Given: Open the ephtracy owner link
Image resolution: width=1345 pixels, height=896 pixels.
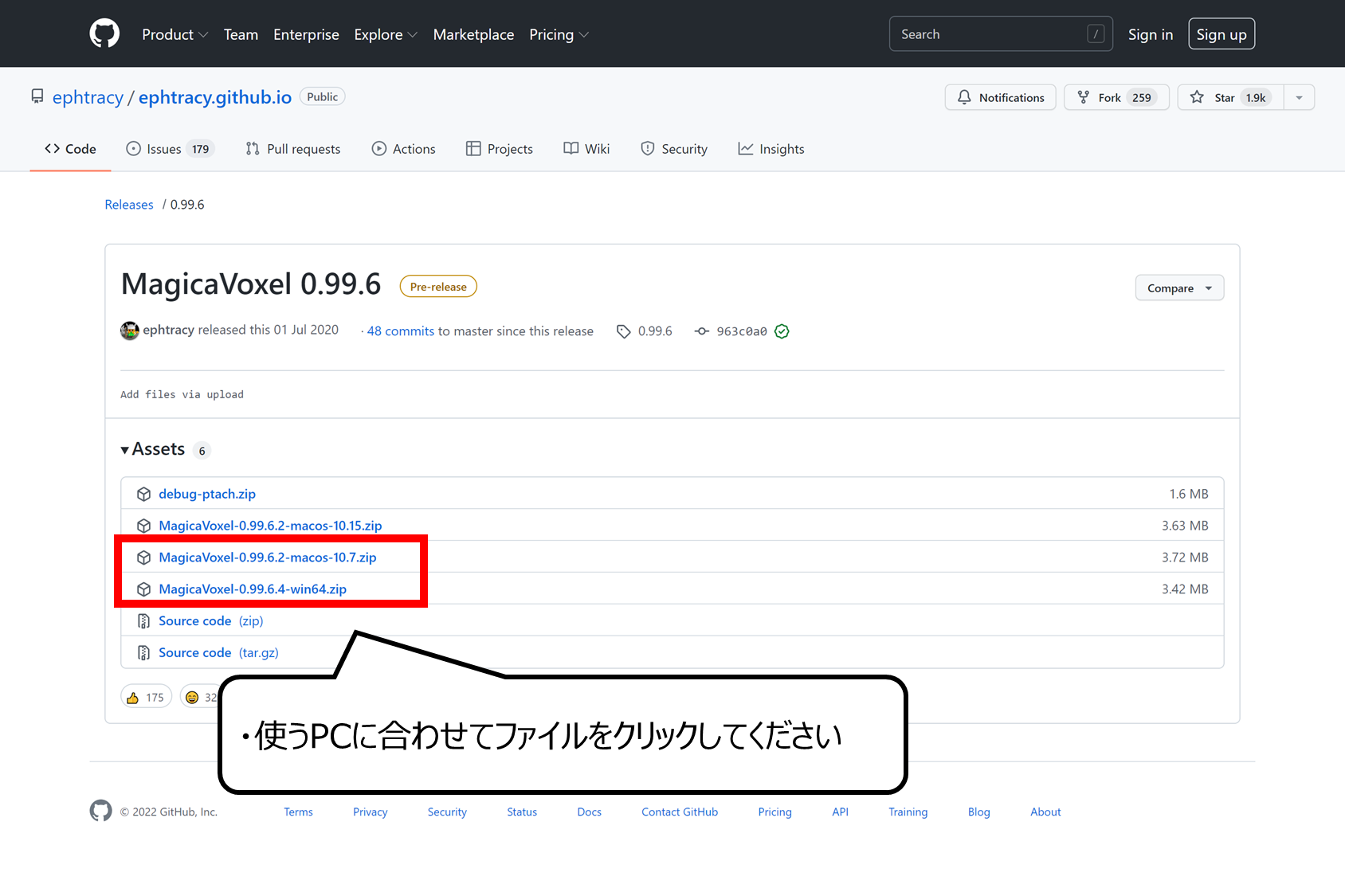Looking at the screenshot, I should tap(88, 97).
